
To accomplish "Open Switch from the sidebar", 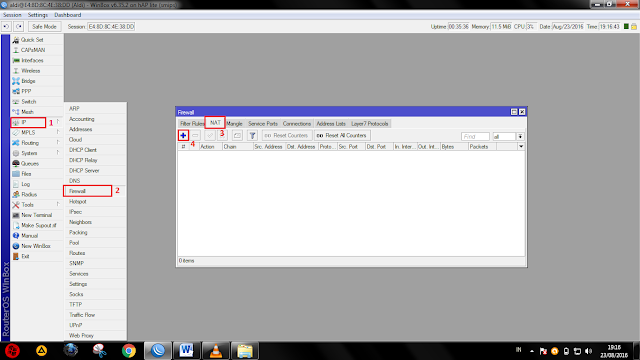I will point(29,102).
